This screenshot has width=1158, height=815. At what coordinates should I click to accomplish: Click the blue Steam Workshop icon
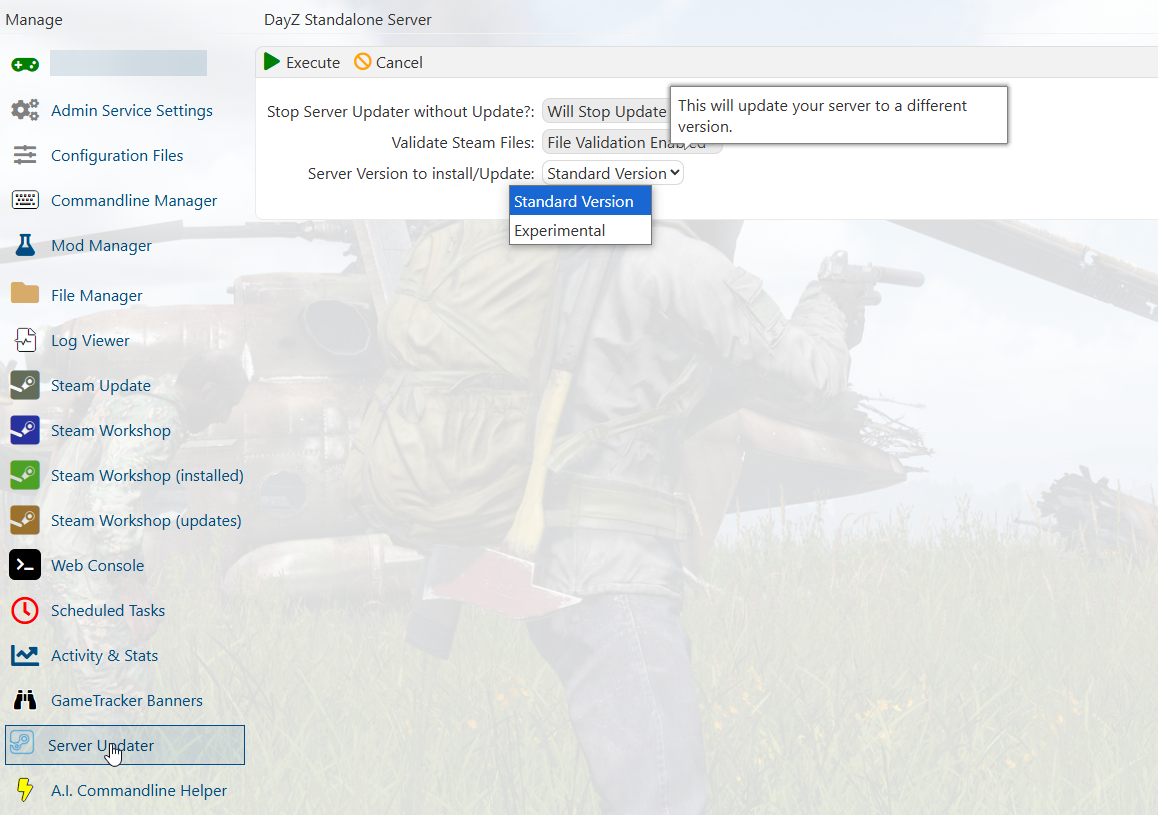[x=25, y=430]
